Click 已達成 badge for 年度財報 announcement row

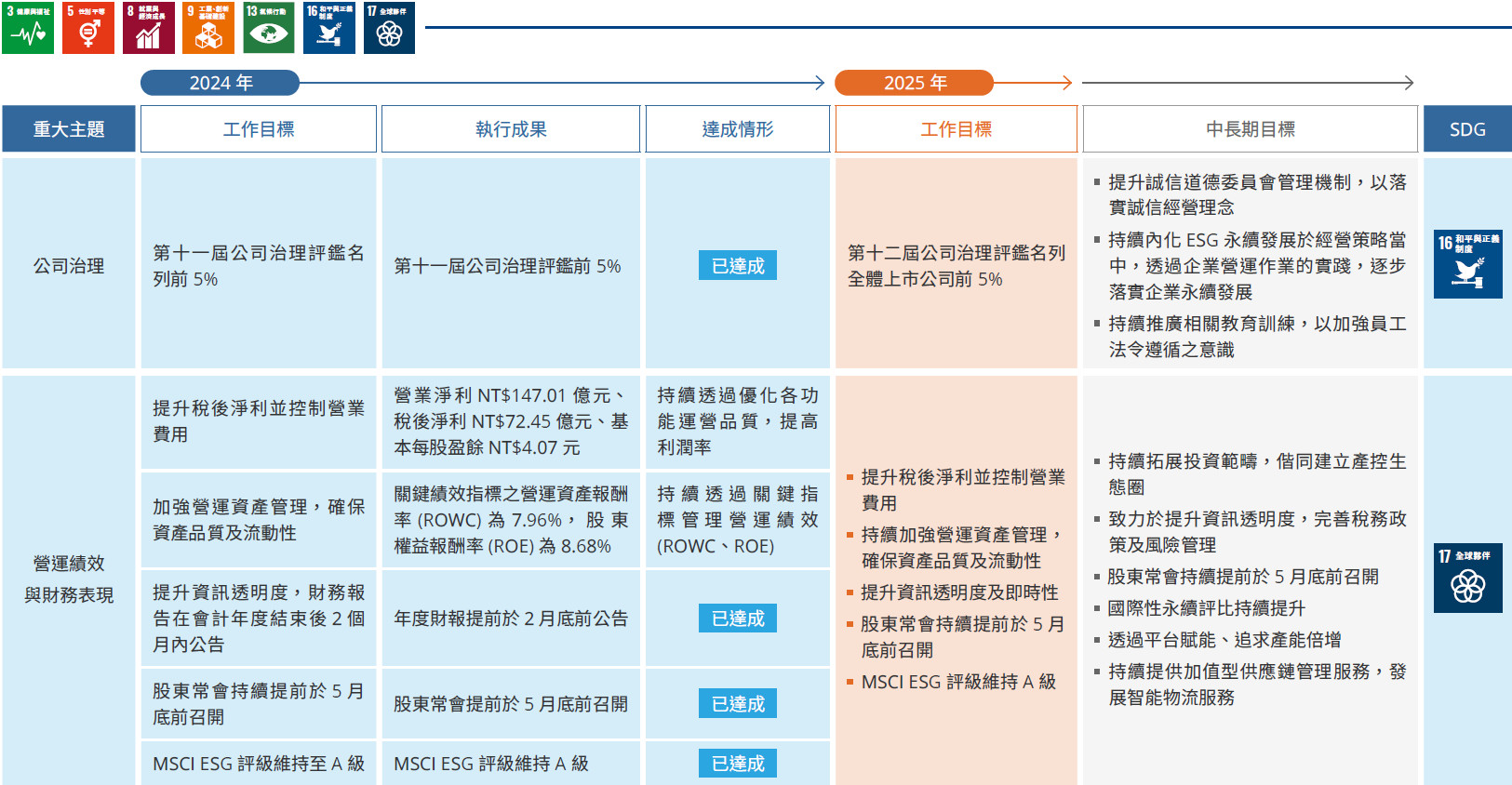click(x=738, y=619)
